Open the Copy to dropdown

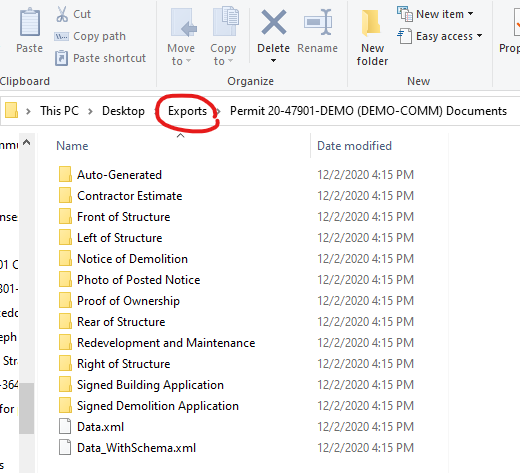pyautogui.click(x=223, y=37)
